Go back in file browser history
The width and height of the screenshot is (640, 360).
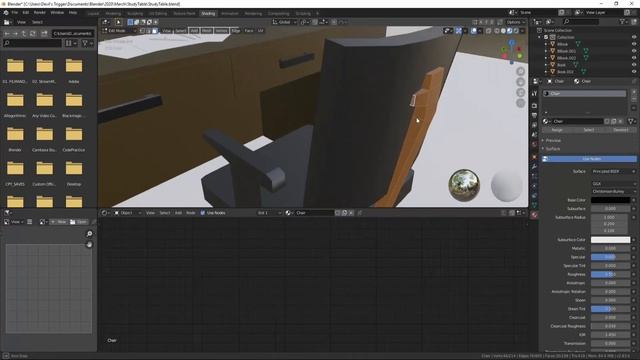(x=7, y=33)
